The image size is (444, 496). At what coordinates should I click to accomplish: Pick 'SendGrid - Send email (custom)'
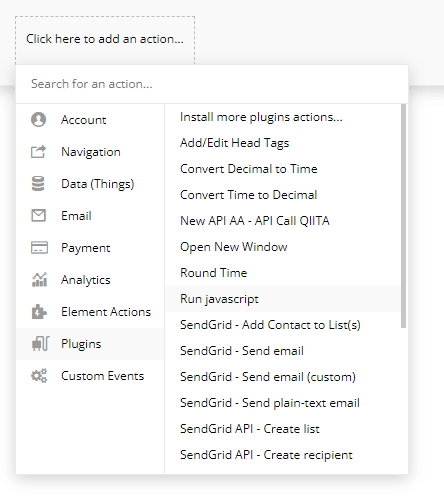268,377
